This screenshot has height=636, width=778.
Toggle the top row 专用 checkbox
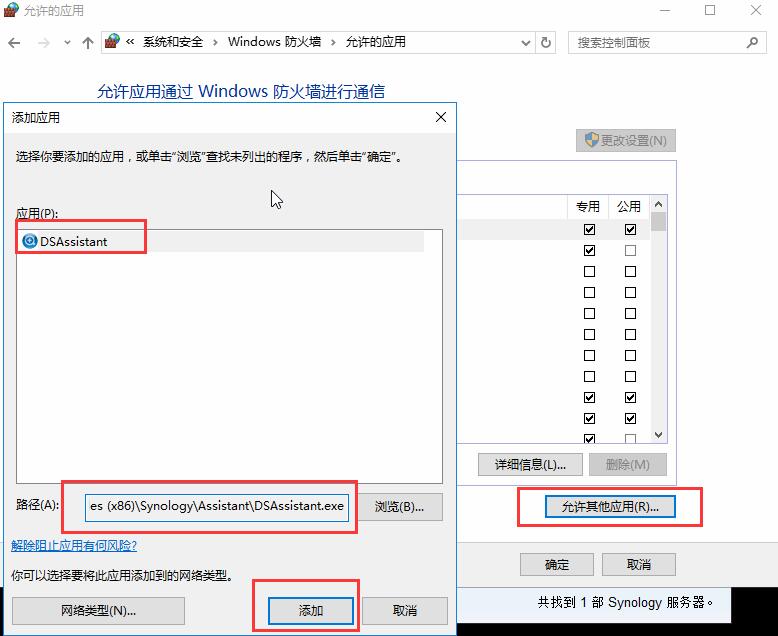(589, 229)
